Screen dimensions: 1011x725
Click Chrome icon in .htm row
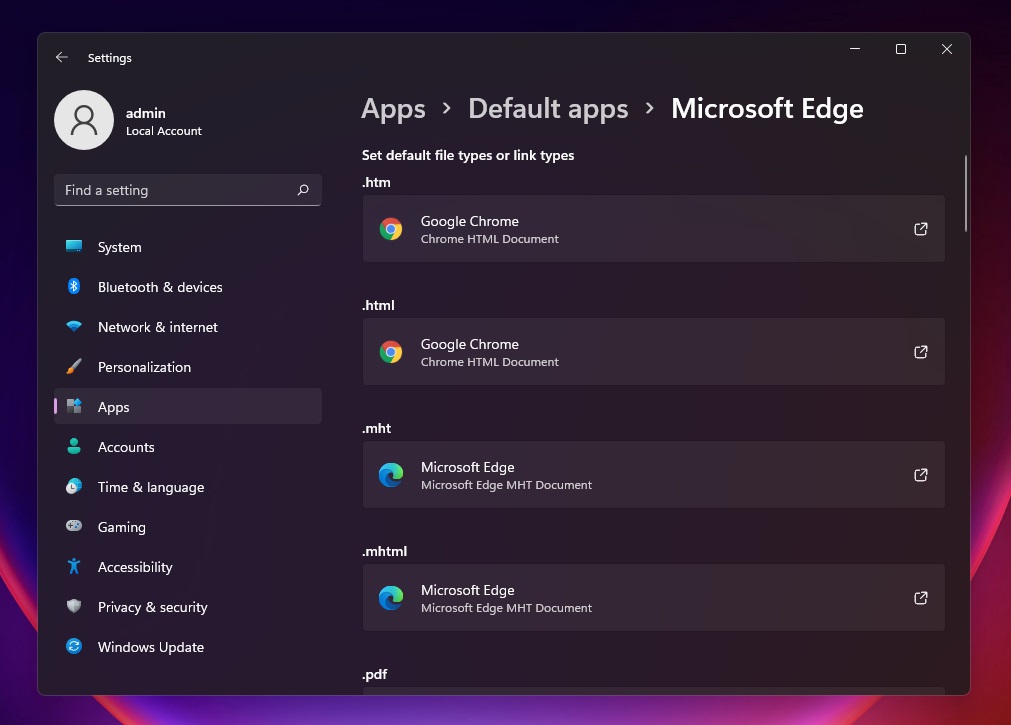[x=391, y=229]
